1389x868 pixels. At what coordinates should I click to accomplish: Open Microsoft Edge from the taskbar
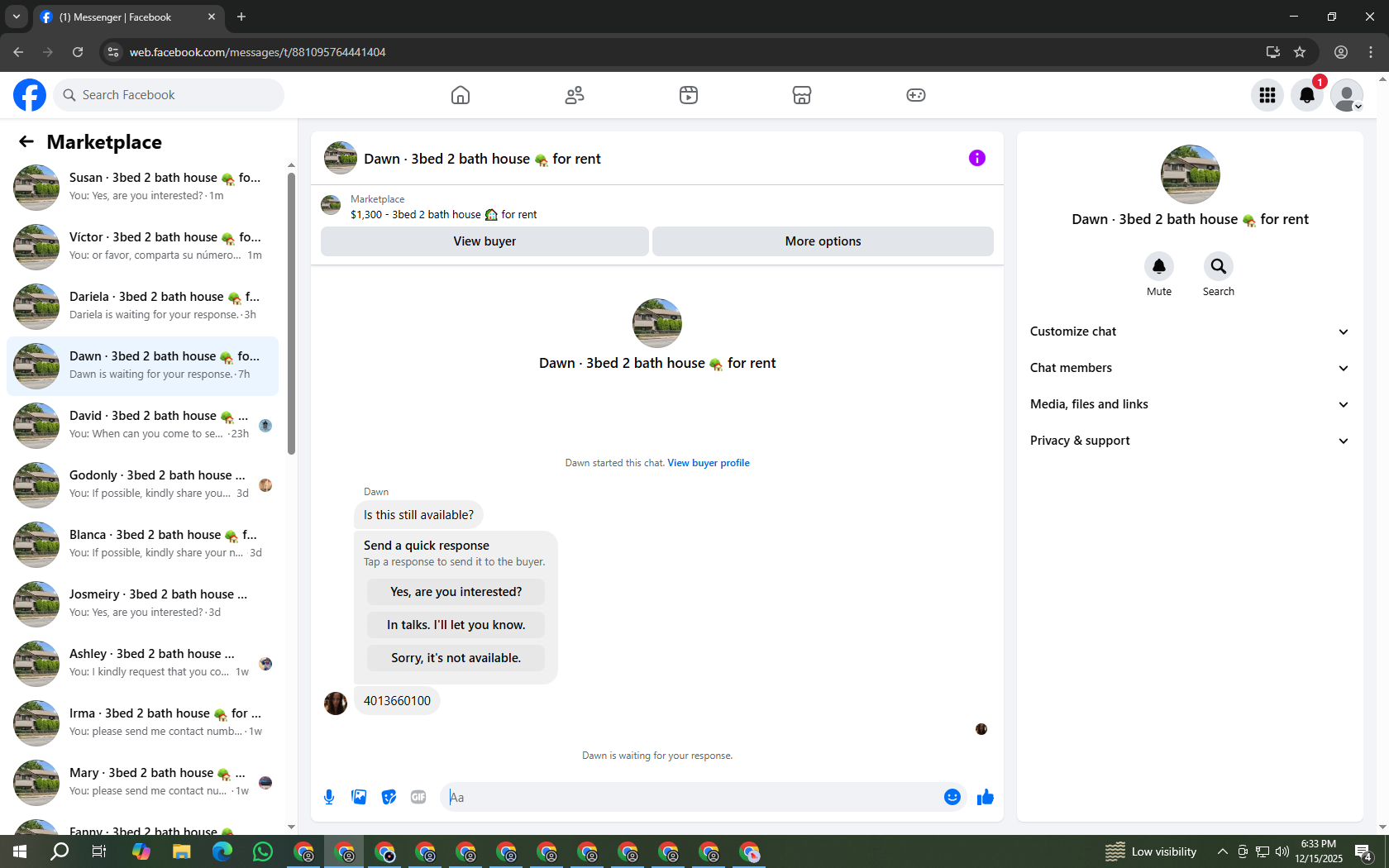click(x=222, y=851)
